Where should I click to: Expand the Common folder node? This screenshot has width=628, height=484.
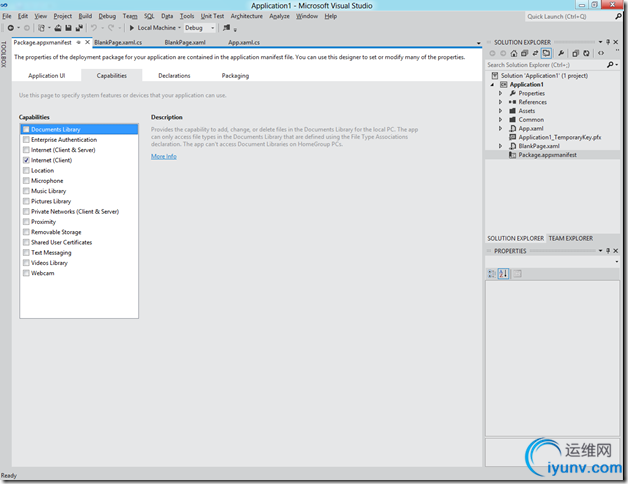pos(500,120)
